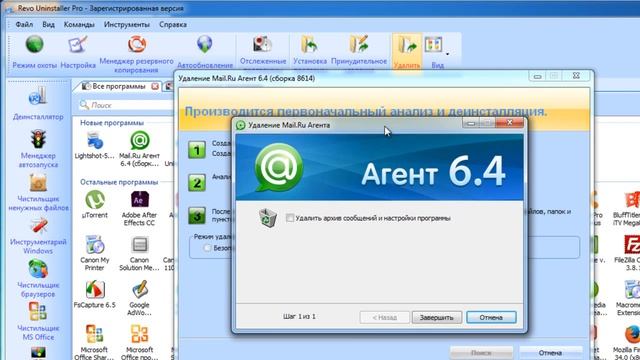Tick Удалить архив сообщений и настройки checkbox
The height and width of the screenshot is (360, 640).
[x=290, y=218]
